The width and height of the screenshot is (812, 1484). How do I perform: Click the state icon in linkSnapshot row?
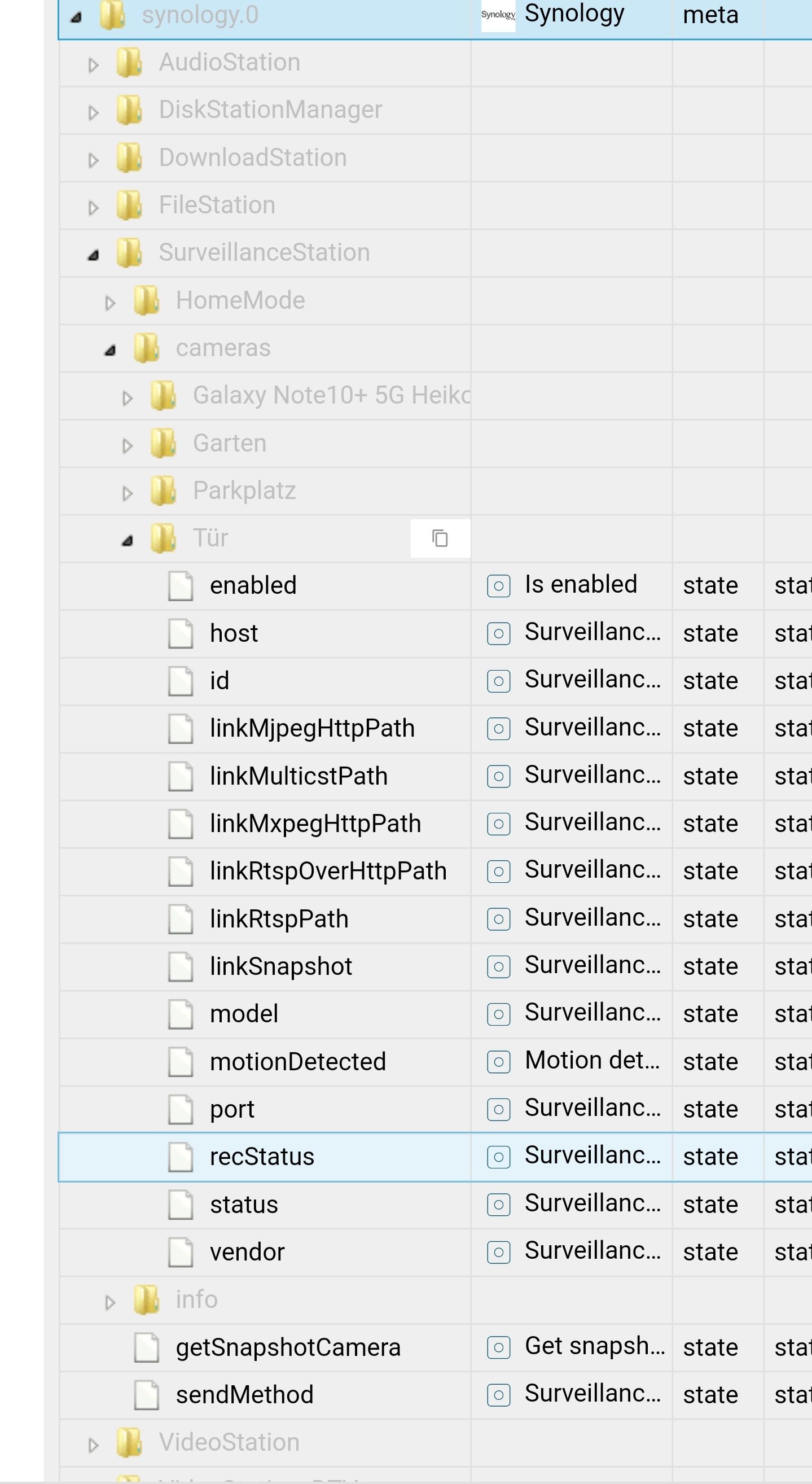499,967
